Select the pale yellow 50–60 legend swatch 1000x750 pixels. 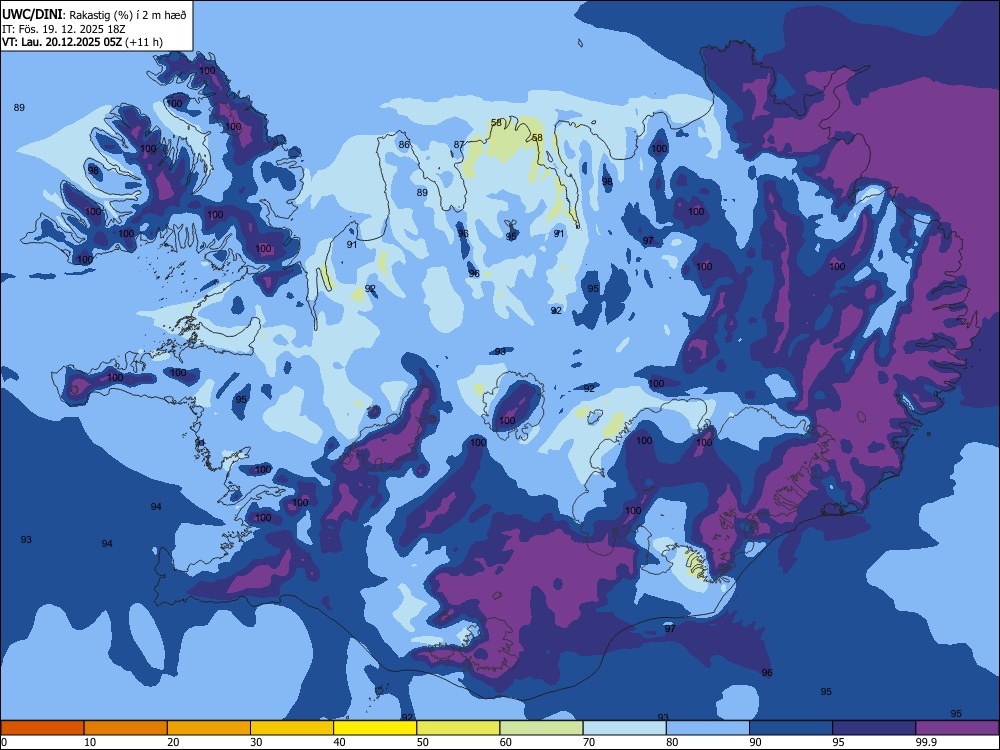coord(458,728)
